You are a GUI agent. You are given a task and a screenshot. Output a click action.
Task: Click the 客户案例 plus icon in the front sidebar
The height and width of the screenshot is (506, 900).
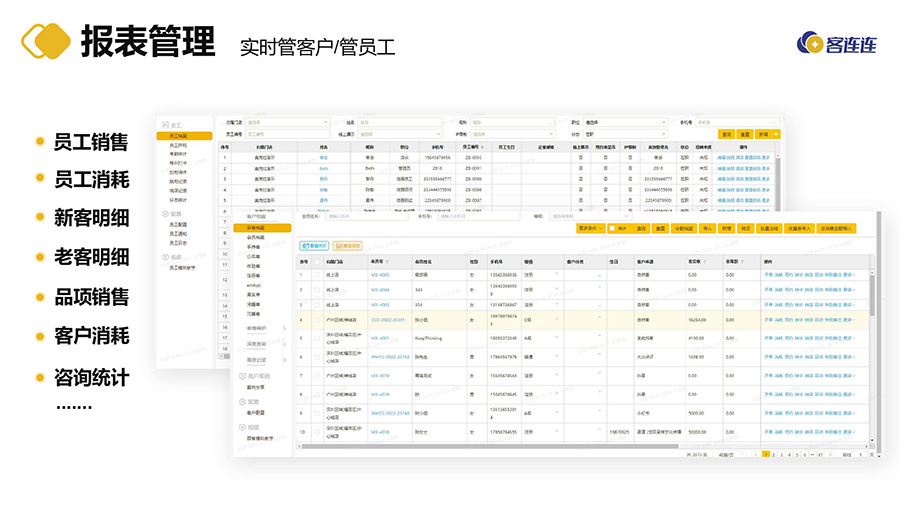242,376
